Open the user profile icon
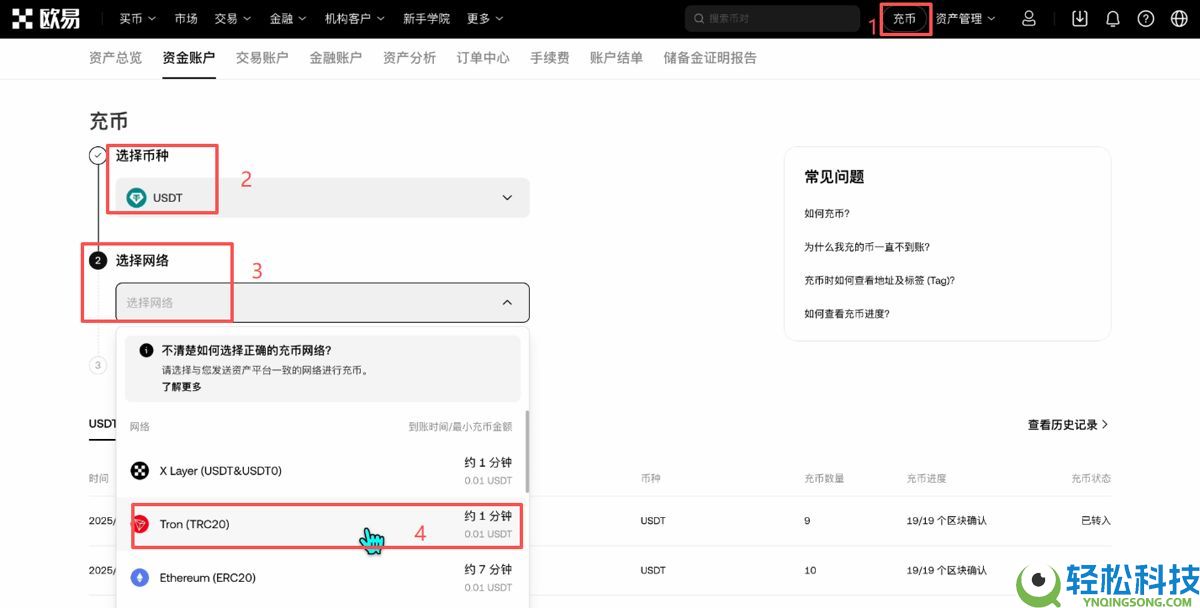 pos(1029,17)
